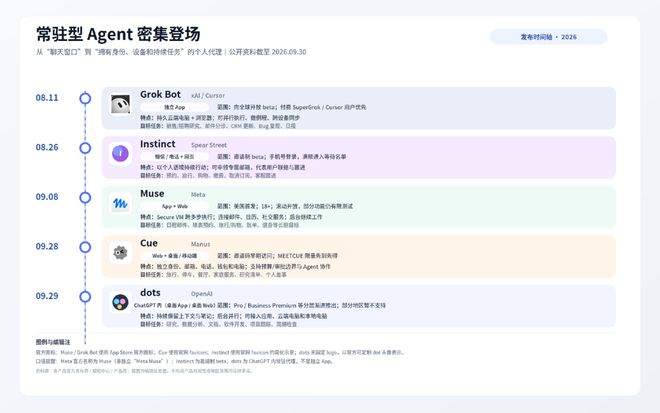Click the Meta company label
Viewport: 660px width, 413px height.
(198, 195)
